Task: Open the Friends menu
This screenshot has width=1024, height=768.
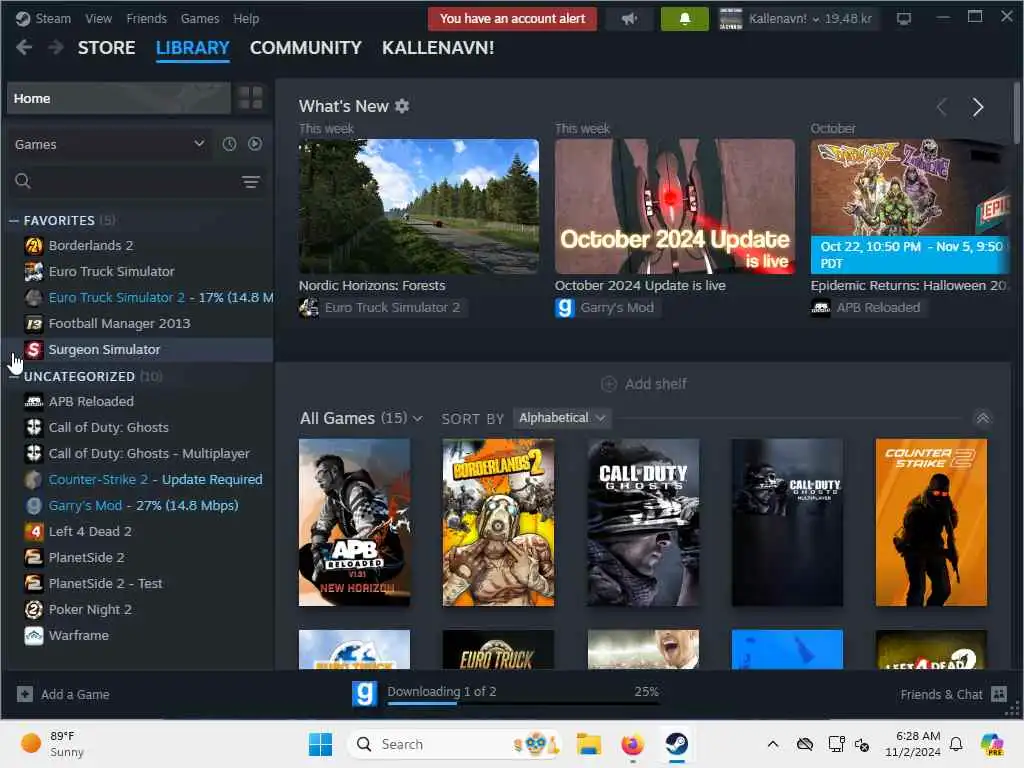Action: (x=146, y=18)
